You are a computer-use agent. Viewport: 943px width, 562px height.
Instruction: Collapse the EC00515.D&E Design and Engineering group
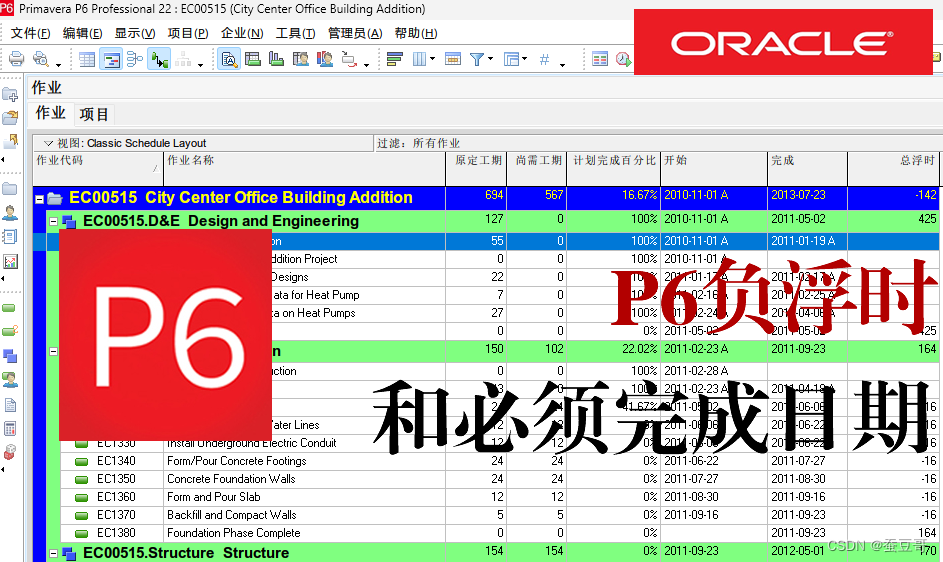point(54,221)
